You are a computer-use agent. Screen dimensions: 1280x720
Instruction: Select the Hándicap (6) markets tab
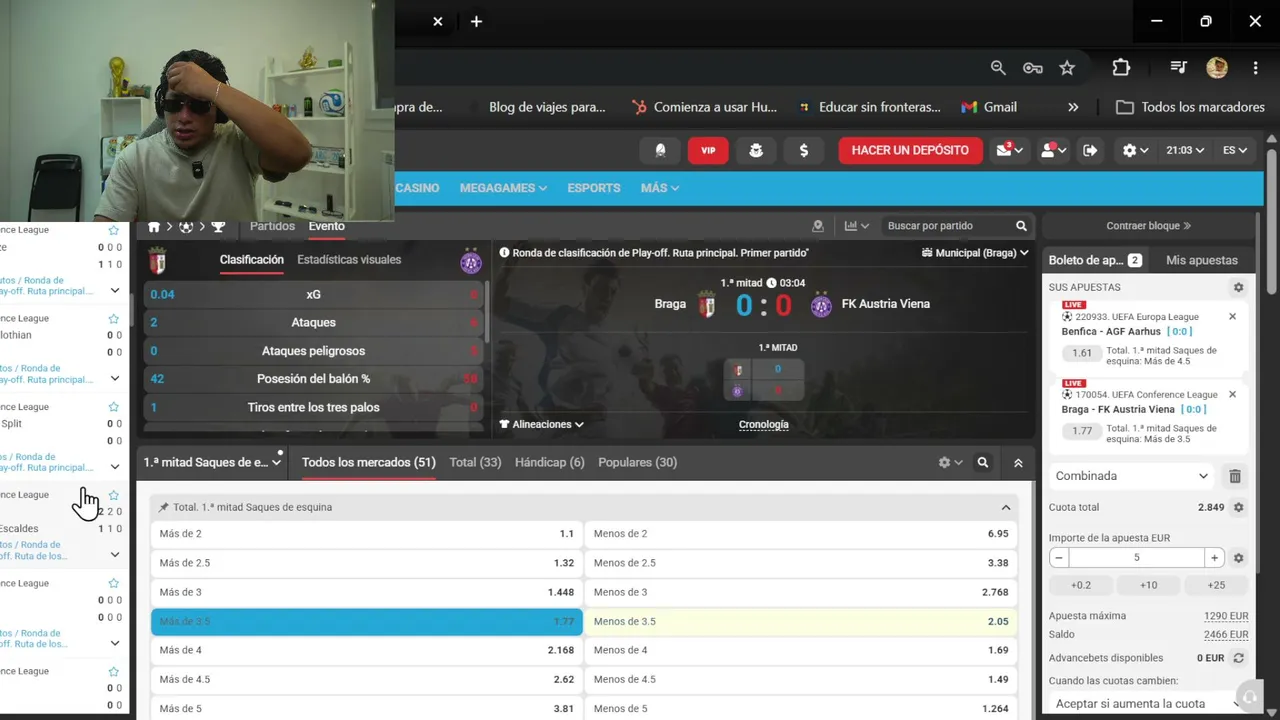pyautogui.click(x=549, y=462)
